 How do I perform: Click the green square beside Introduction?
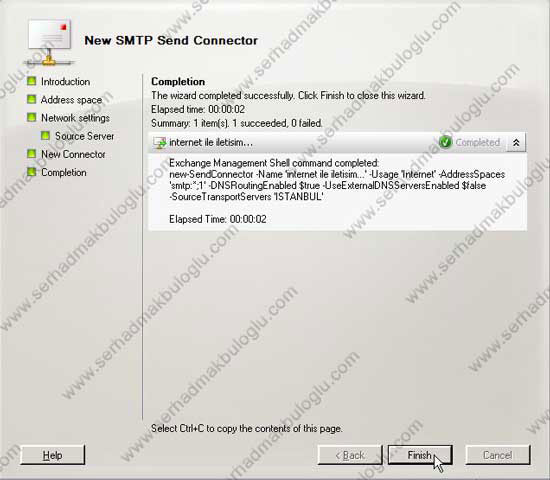32,81
